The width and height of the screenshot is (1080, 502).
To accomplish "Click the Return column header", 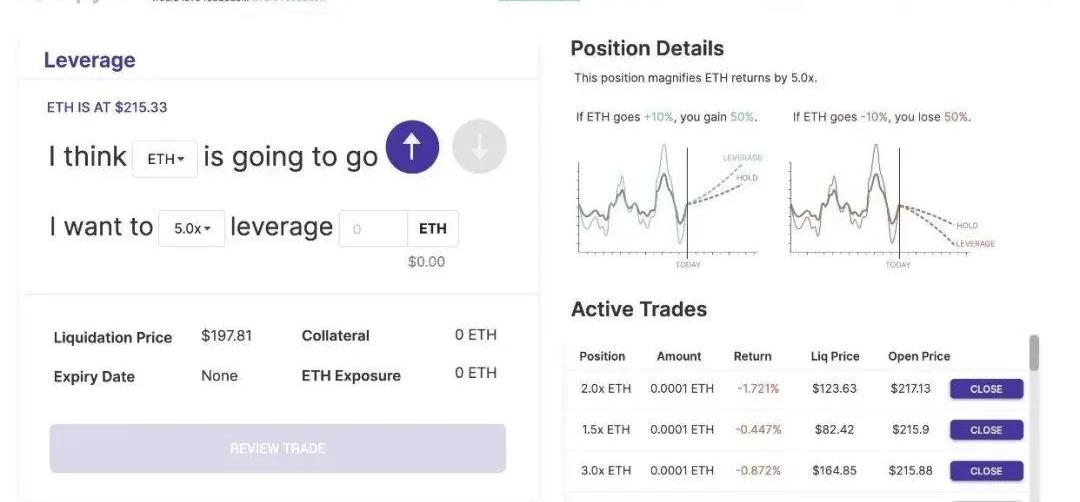I will [x=752, y=356].
